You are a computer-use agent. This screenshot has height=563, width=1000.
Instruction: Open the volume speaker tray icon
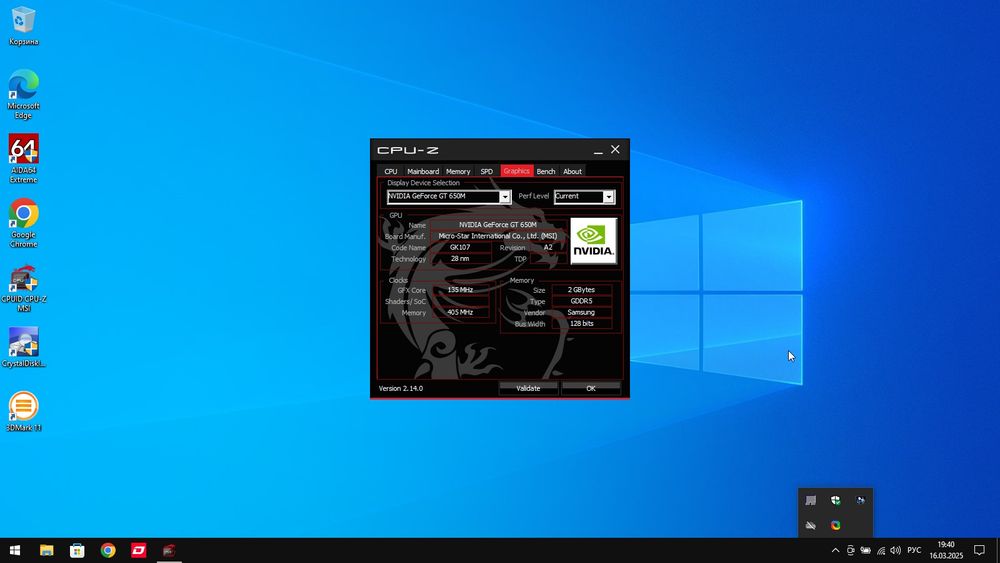(895, 550)
